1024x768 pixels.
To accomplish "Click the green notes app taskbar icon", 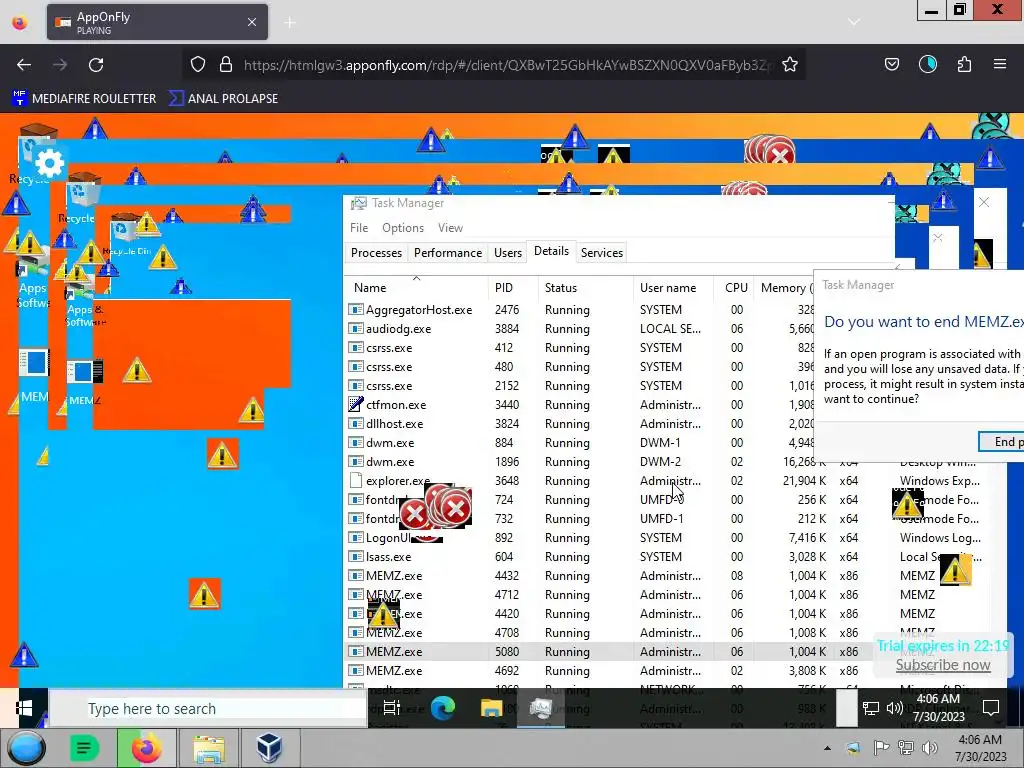I will tap(84, 748).
